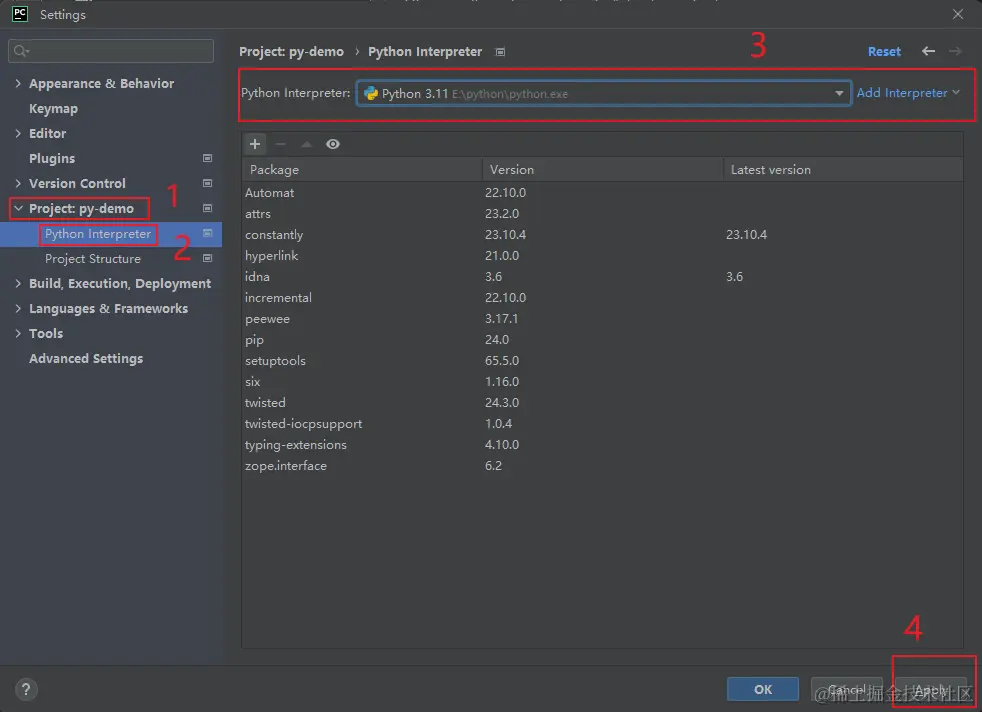Viewport: 982px width, 712px height.
Task: Collapse the Project: py-demo section
Action: click(18, 209)
